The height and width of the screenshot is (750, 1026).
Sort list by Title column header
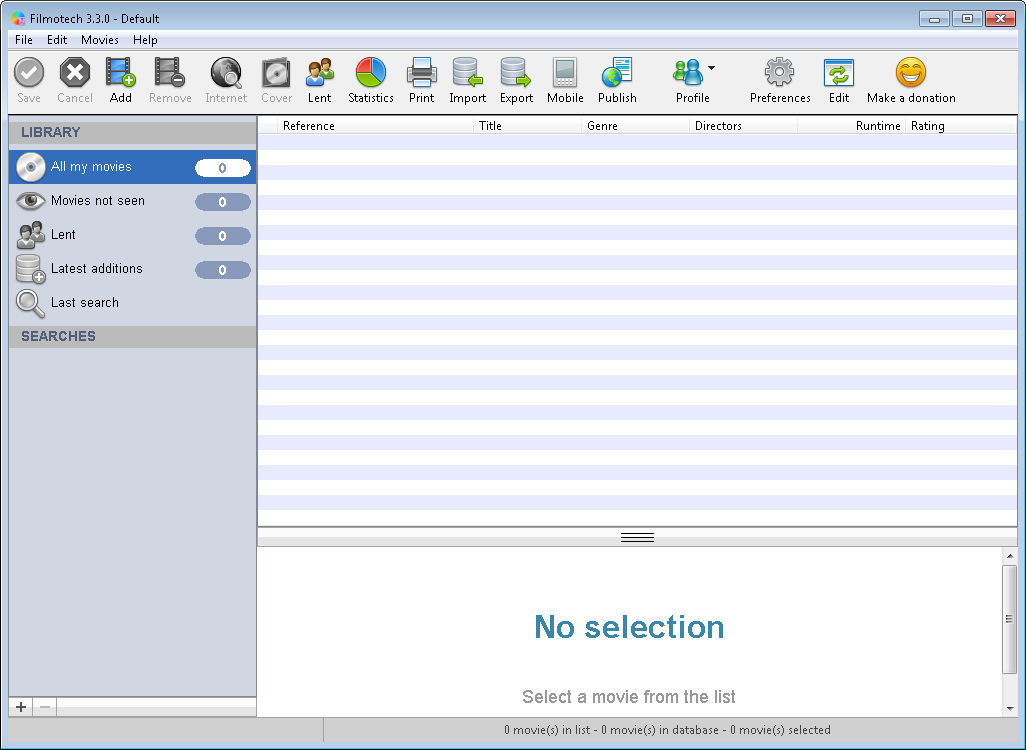[x=490, y=126]
